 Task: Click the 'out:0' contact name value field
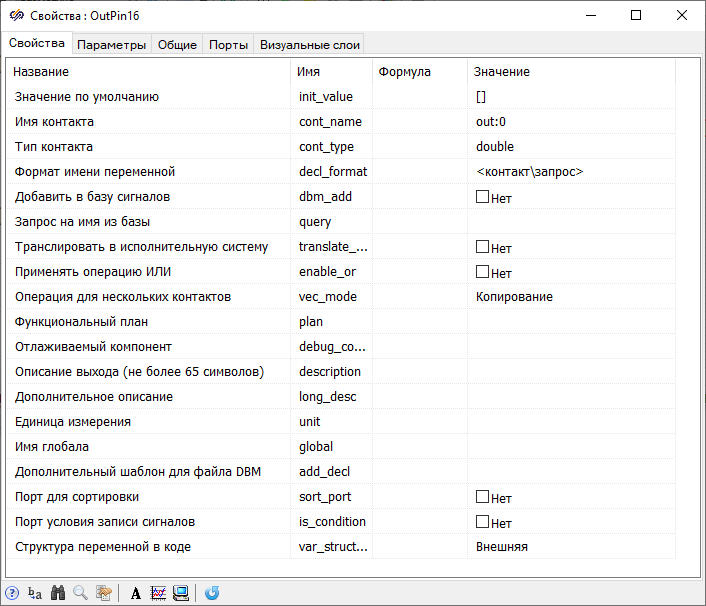tap(570, 122)
